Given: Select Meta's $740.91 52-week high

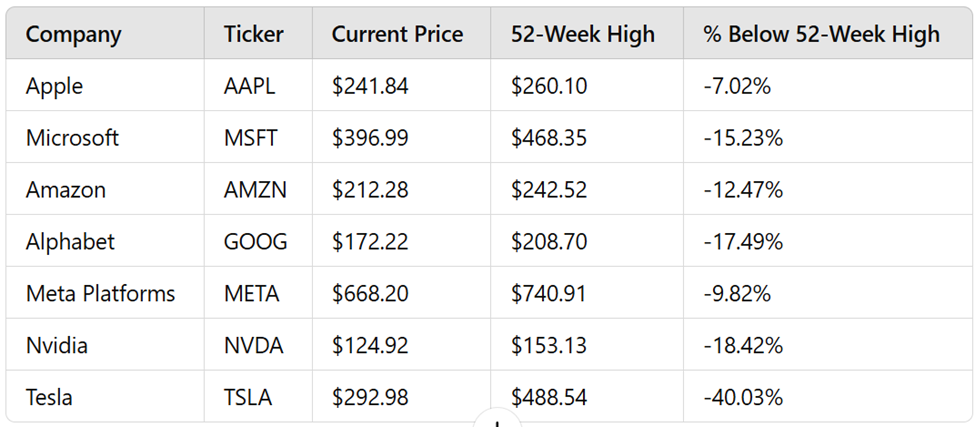Looking at the screenshot, I should [549, 293].
